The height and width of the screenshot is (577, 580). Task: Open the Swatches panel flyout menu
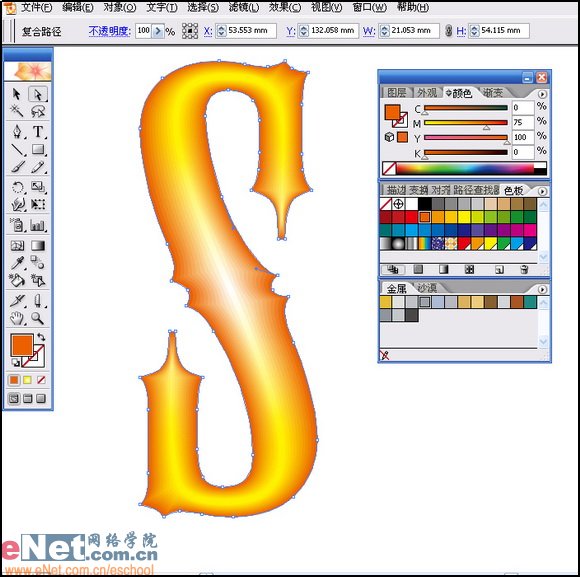point(542,191)
